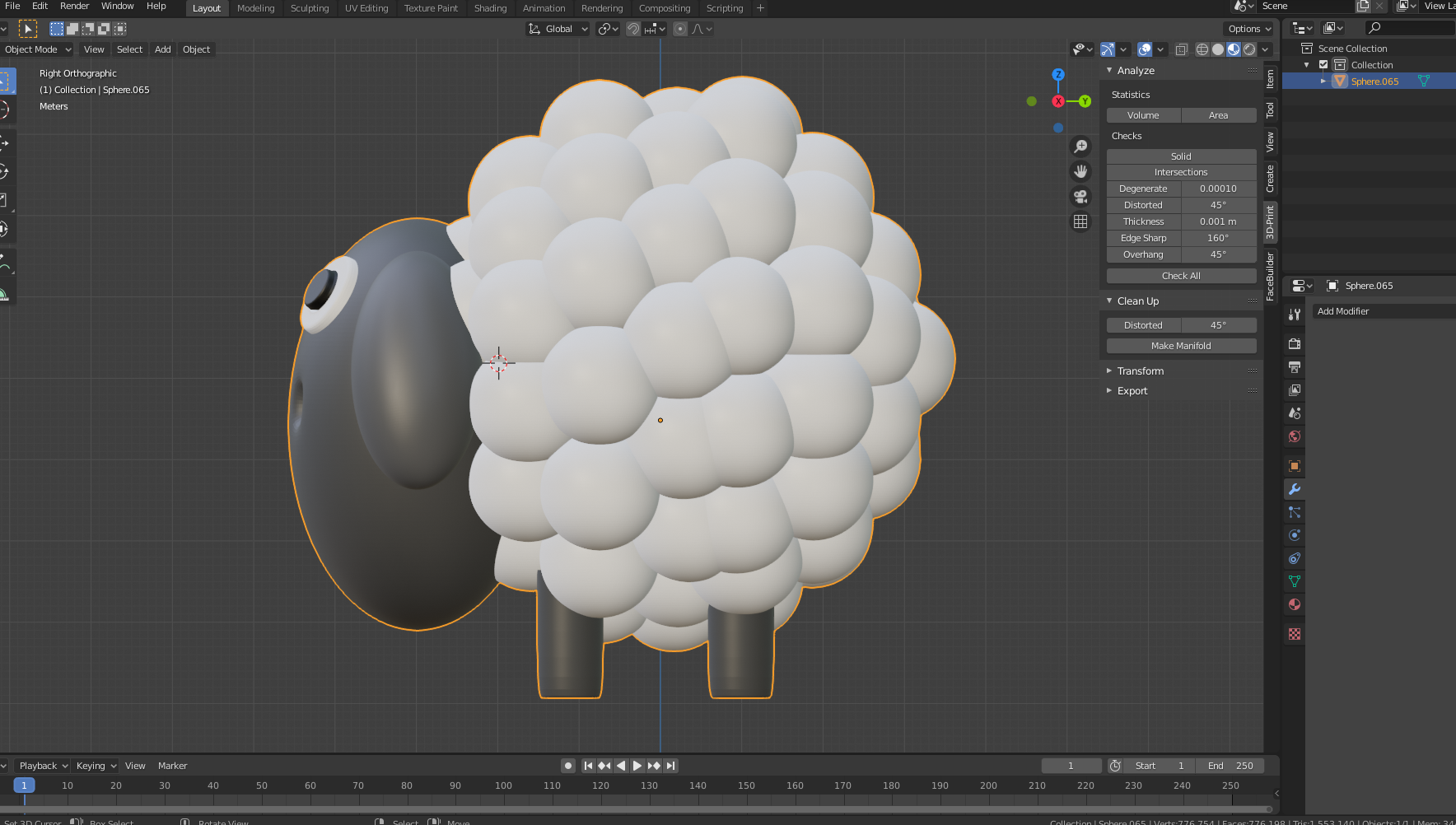
Task: Open the Global transform orientation dropdown
Action: pyautogui.click(x=557, y=28)
